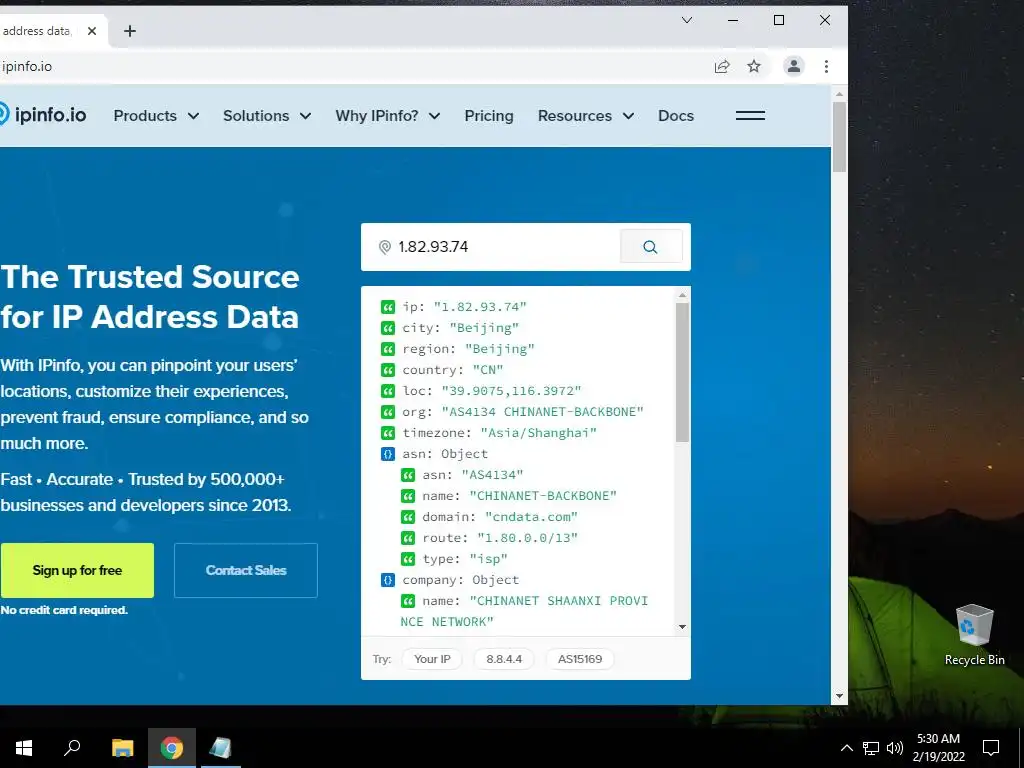Try the AS15169 sample chip
1024x768 pixels.
(580, 659)
